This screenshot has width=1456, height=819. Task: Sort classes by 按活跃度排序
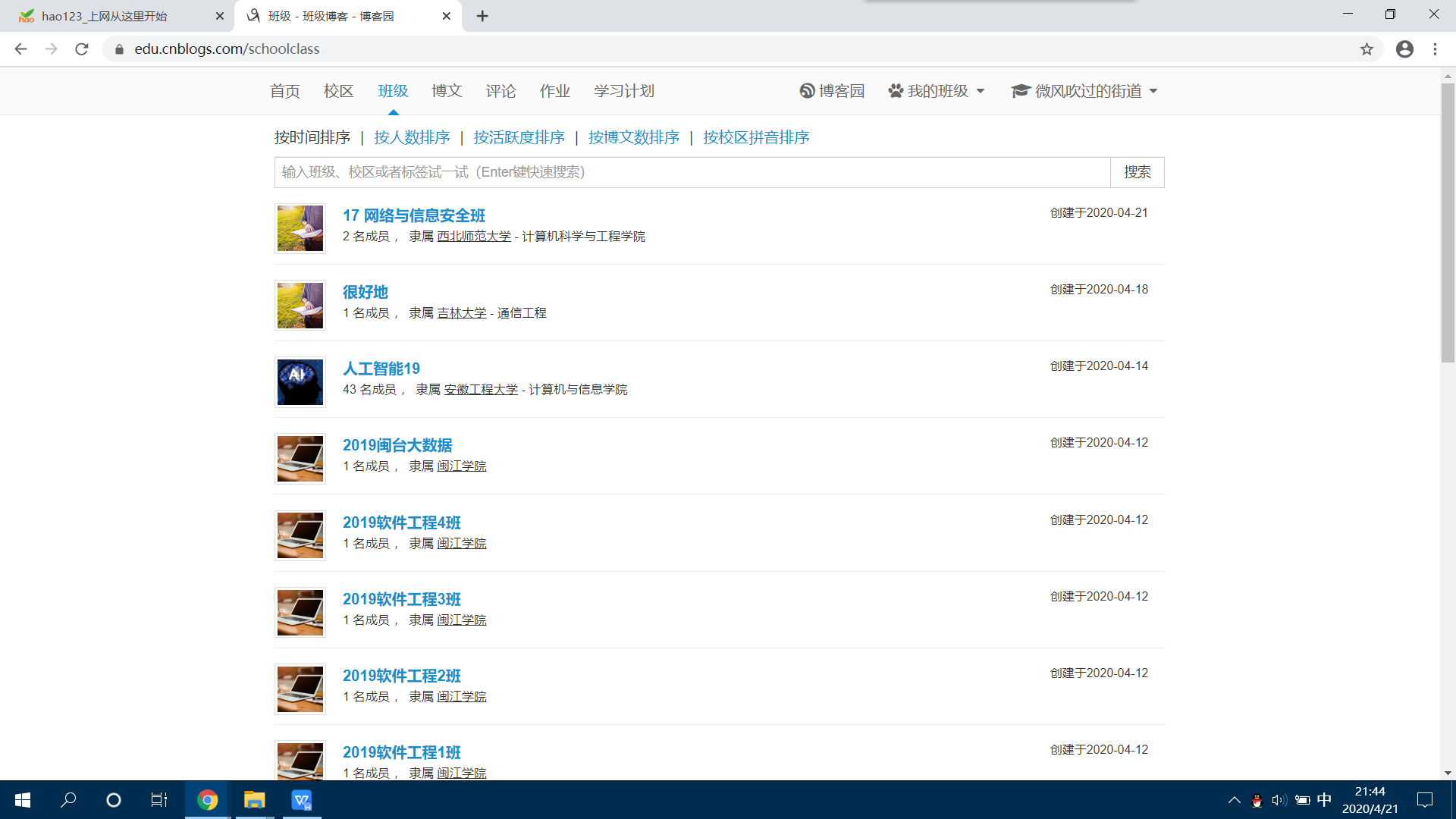click(519, 137)
